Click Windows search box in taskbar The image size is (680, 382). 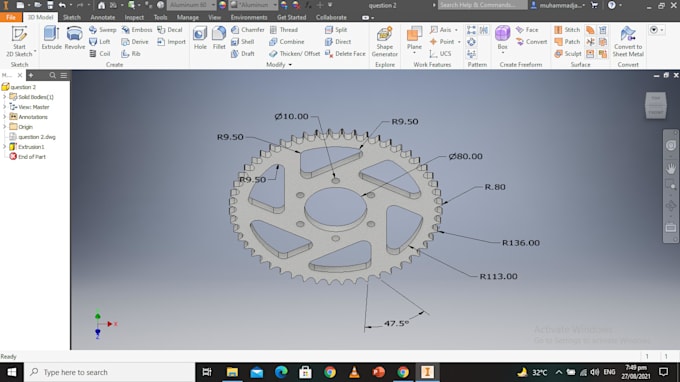click(x=110, y=372)
